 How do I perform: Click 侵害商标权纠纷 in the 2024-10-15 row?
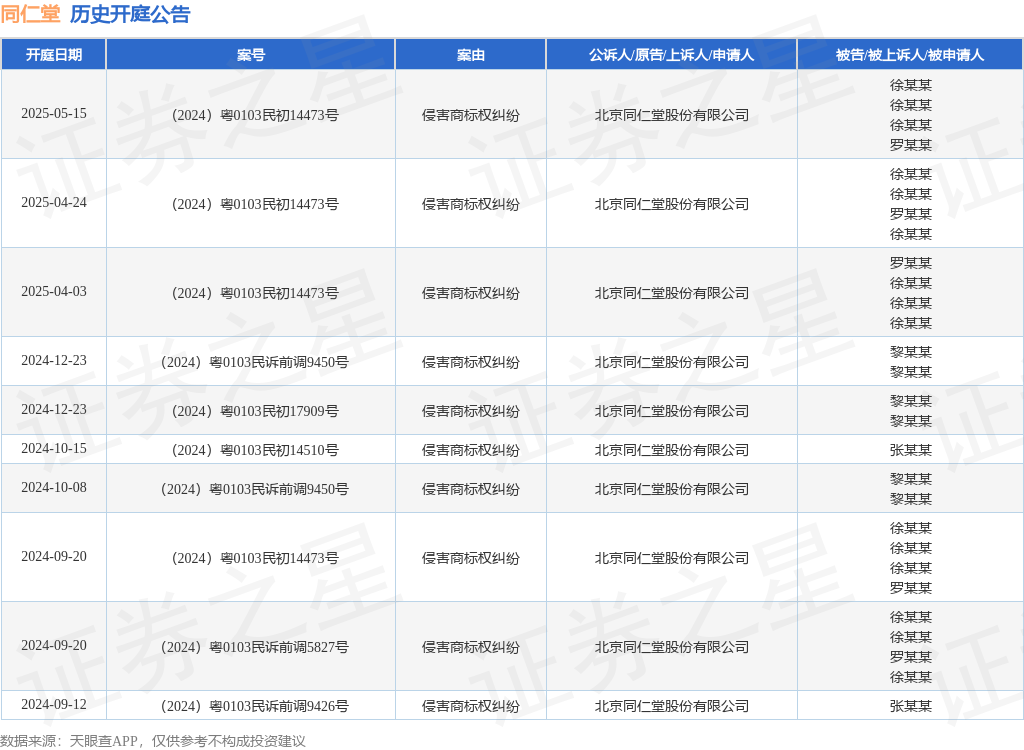point(471,450)
